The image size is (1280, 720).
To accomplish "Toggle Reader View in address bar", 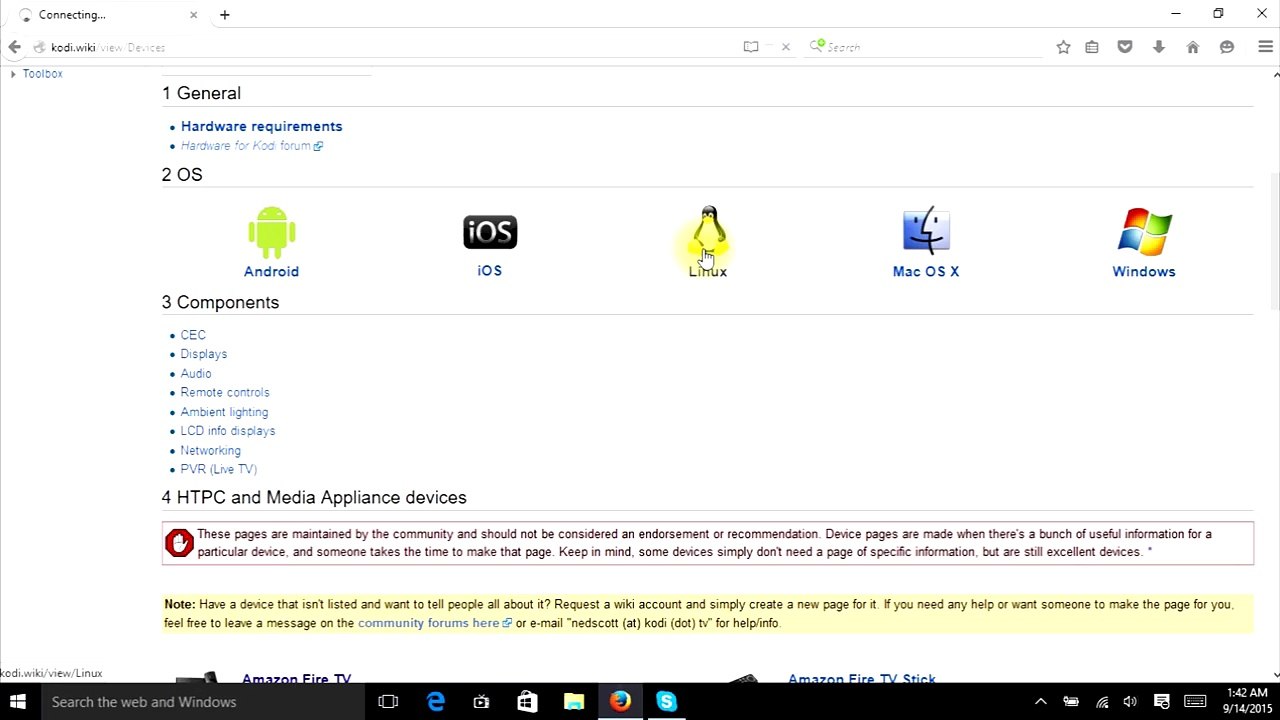I will (x=751, y=47).
